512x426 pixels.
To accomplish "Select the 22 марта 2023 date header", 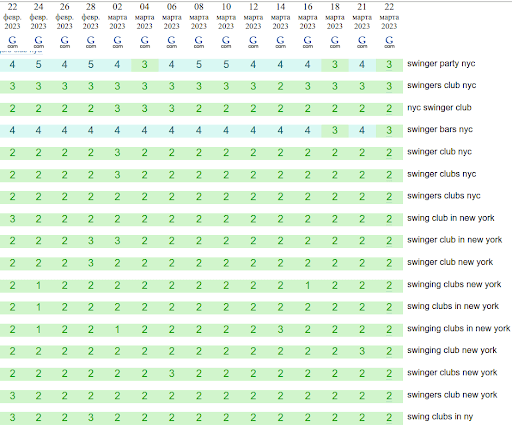I will 389,16.
